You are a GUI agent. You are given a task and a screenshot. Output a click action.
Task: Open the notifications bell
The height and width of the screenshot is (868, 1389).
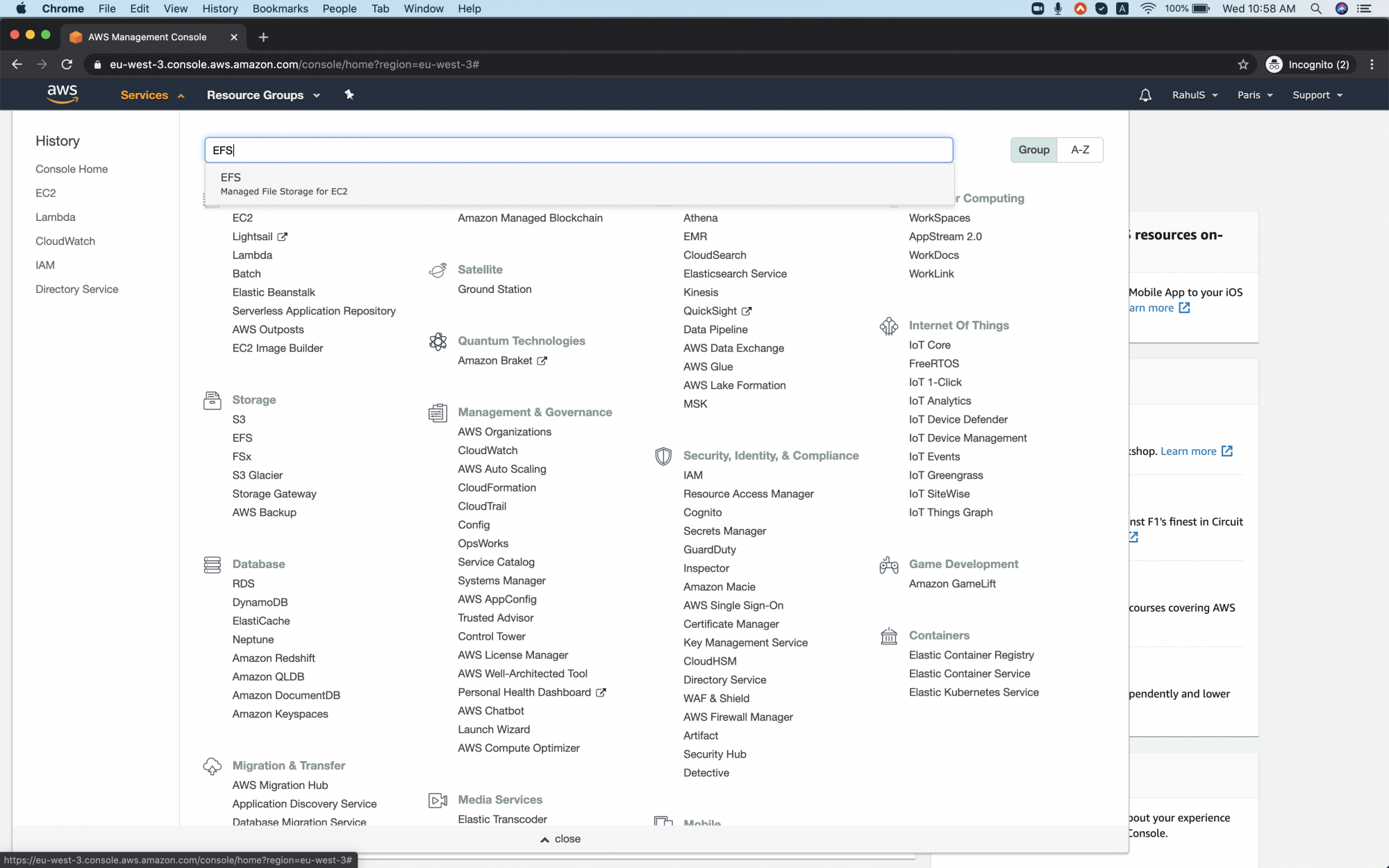[x=1145, y=94]
